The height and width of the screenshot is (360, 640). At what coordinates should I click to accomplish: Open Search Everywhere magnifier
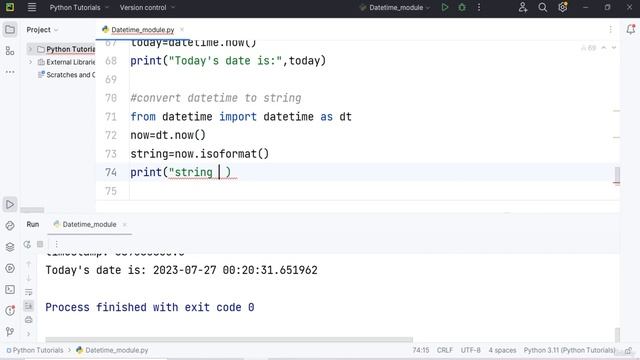pos(542,7)
